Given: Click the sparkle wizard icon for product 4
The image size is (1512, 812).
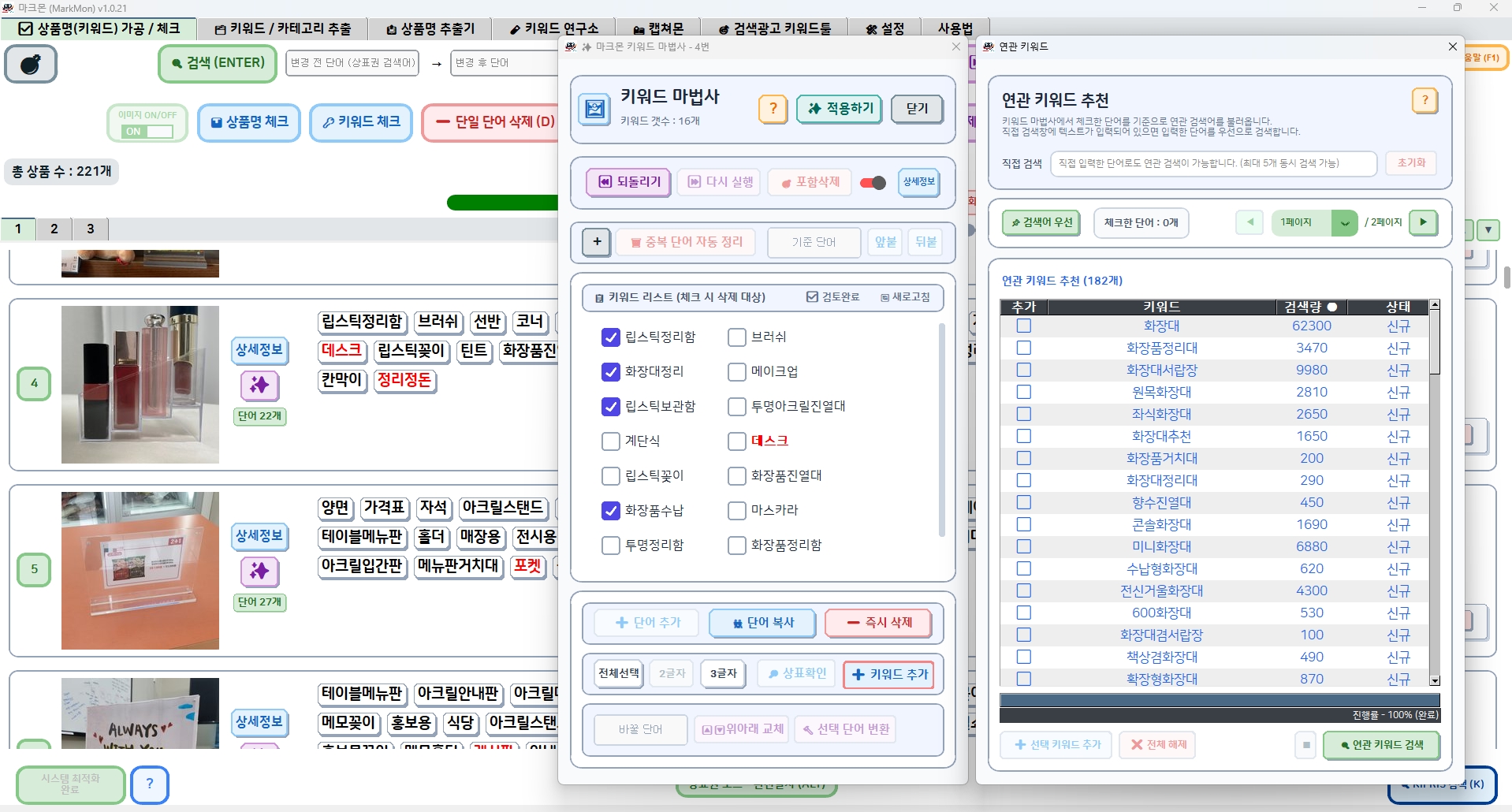Looking at the screenshot, I should (259, 385).
